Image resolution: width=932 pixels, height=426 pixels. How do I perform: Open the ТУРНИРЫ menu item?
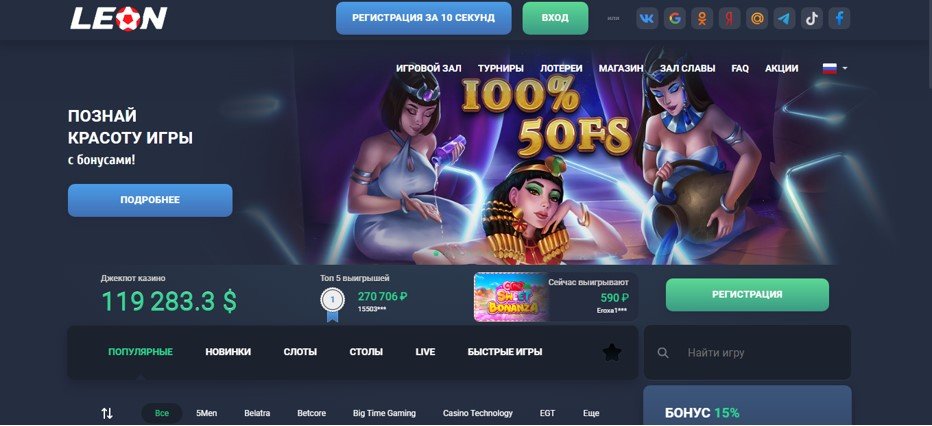[500, 68]
